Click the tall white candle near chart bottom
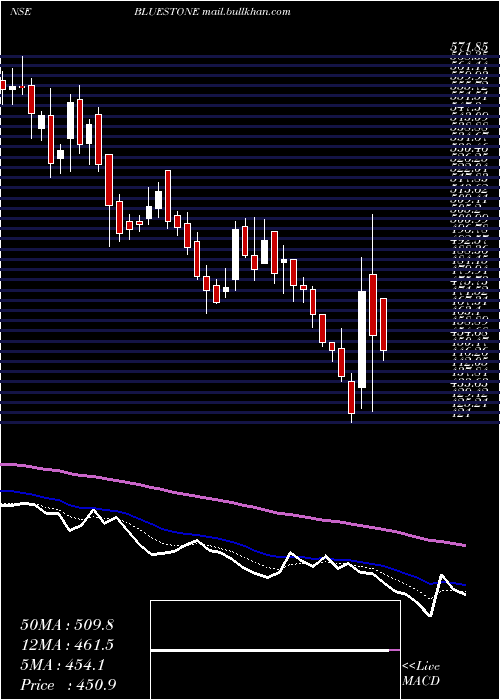Image resolution: width=500 pixels, height=700 pixels. tap(362, 339)
